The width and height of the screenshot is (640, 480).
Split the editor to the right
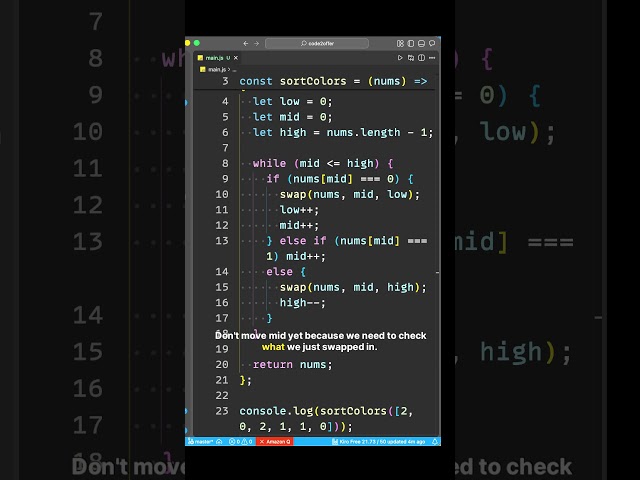(x=421, y=58)
